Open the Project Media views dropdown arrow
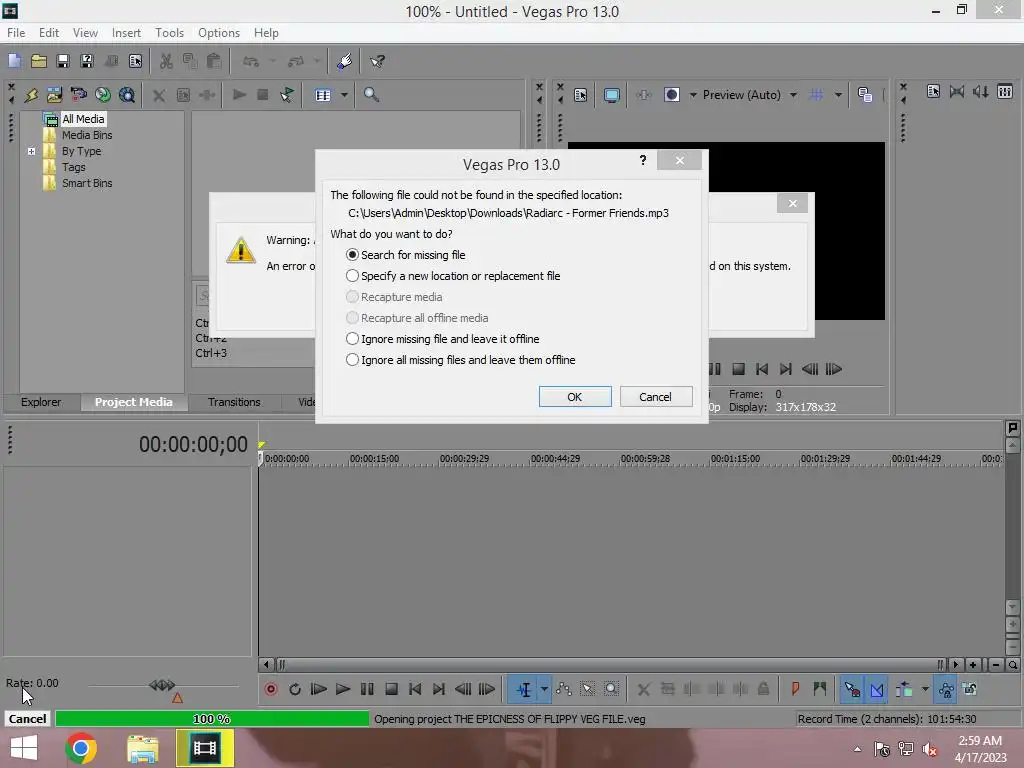 pos(344,95)
